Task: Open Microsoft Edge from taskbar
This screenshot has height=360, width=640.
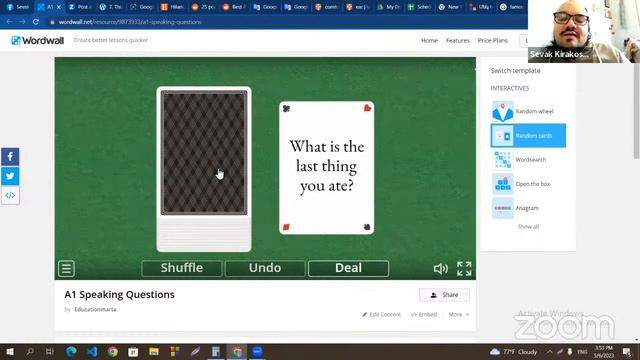Action: coord(71,351)
